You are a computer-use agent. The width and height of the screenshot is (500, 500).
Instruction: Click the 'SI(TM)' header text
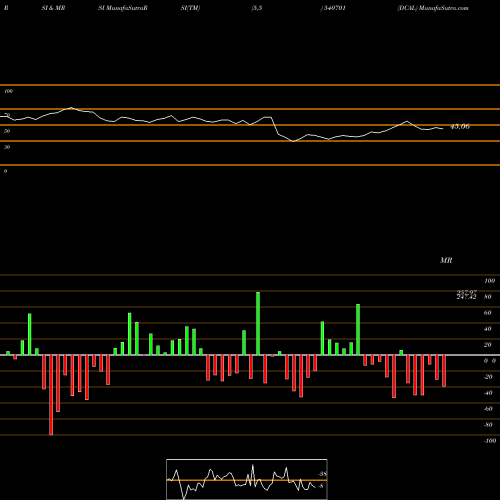click(x=190, y=8)
